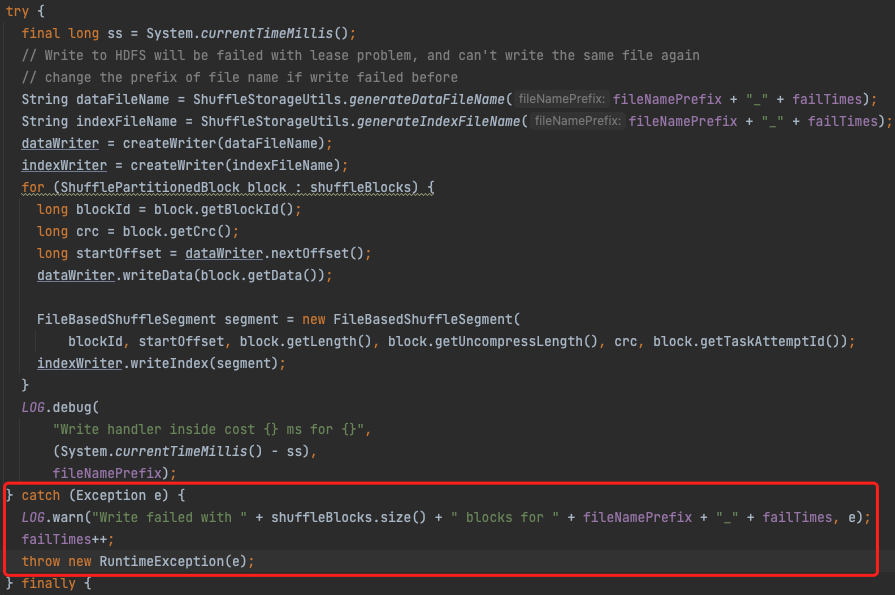
Task: Click the 'segment' variable declaration name
Action: click(251, 320)
